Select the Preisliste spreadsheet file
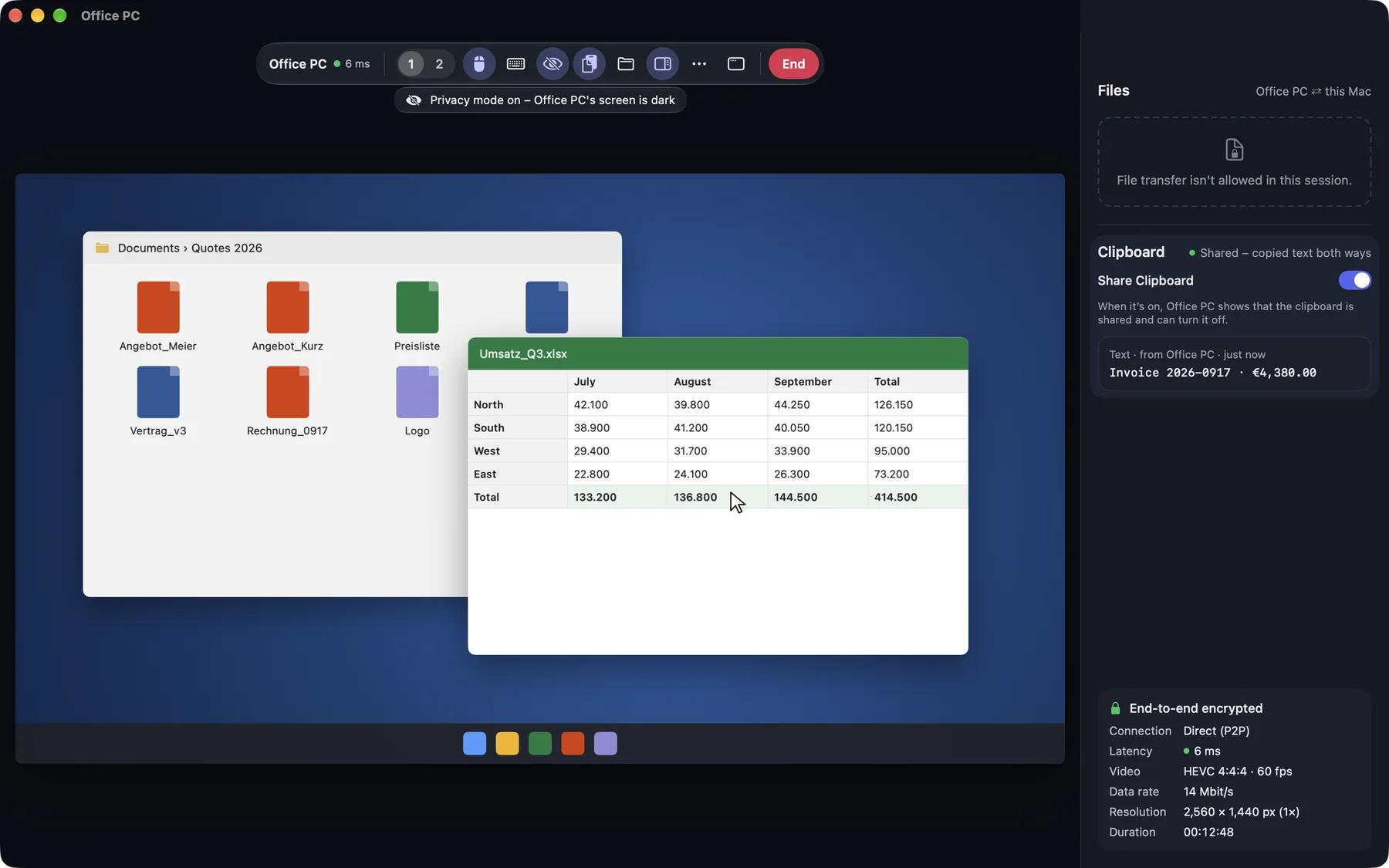 tap(417, 316)
